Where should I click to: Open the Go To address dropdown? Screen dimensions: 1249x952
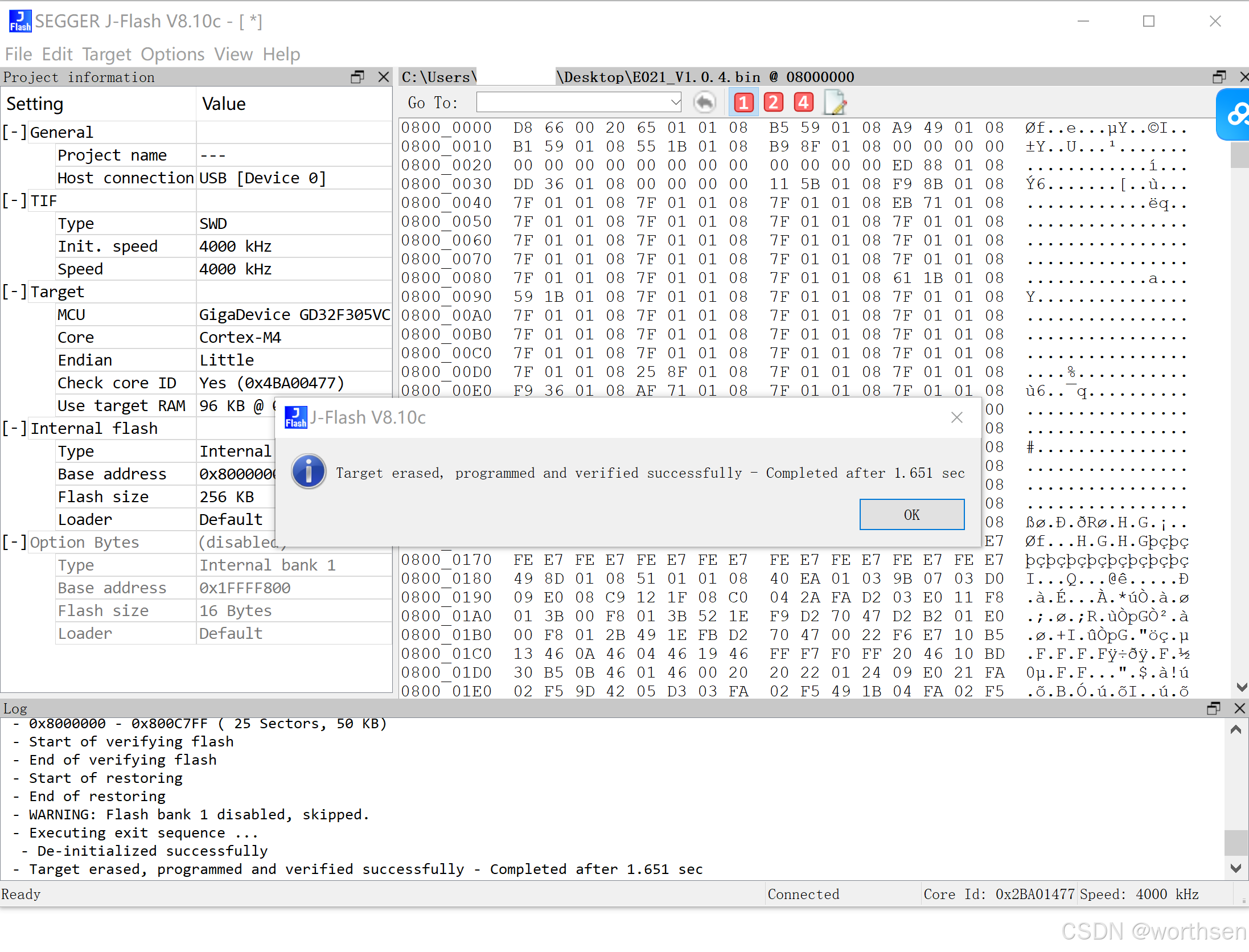(x=675, y=102)
